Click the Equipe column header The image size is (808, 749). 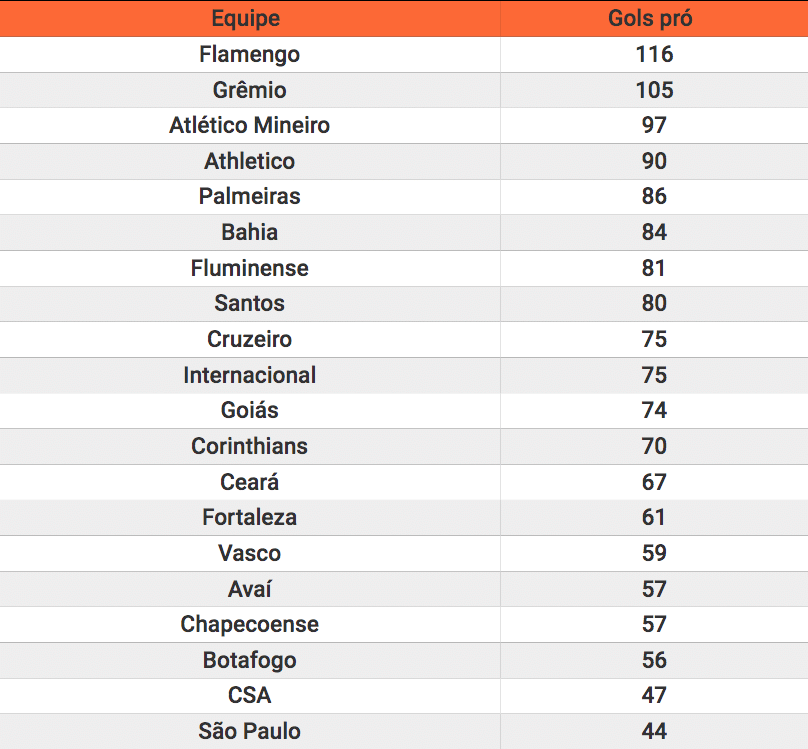[246, 19]
